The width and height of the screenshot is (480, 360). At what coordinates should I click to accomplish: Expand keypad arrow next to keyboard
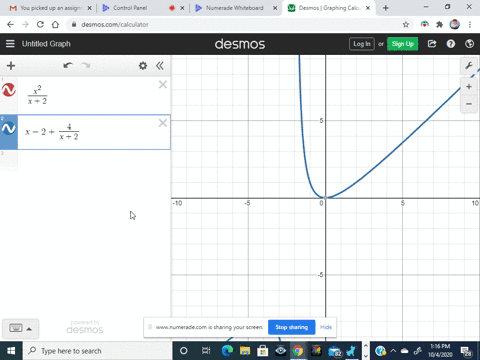click(29, 329)
